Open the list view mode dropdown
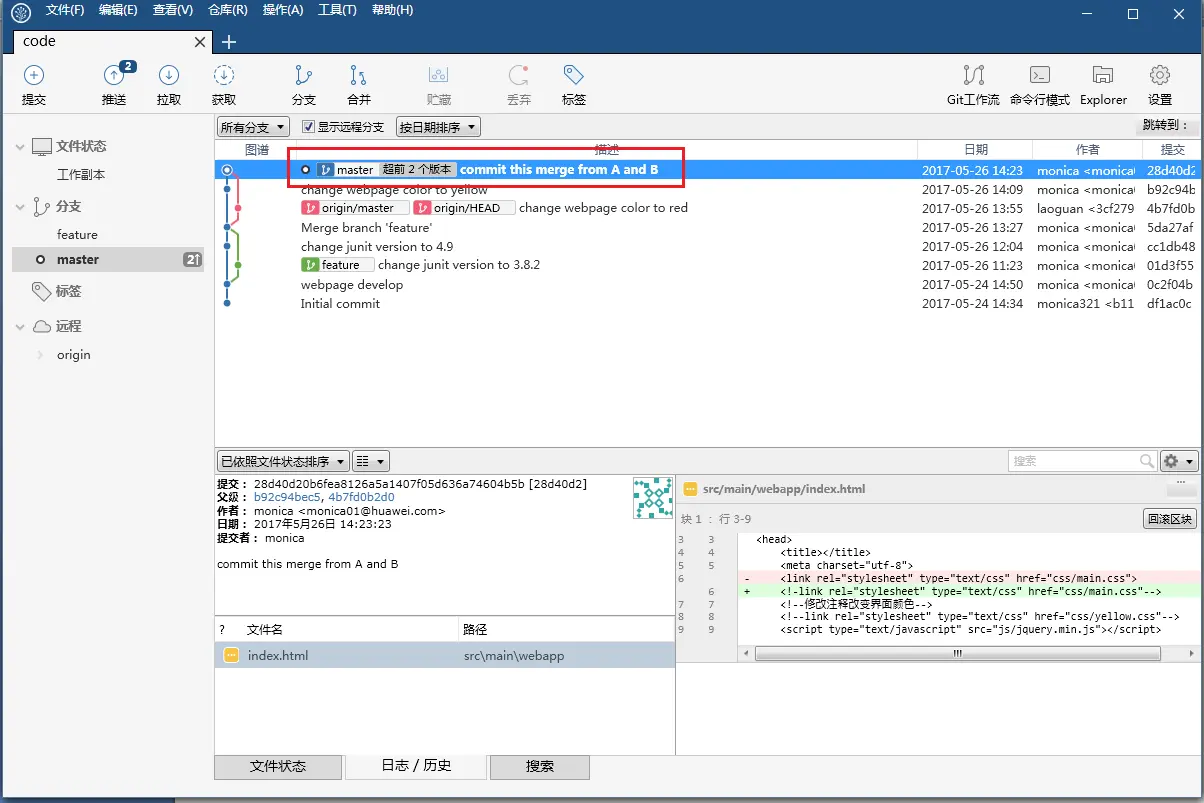Viewport: 1204px width, 803px height. coord(371,461)
